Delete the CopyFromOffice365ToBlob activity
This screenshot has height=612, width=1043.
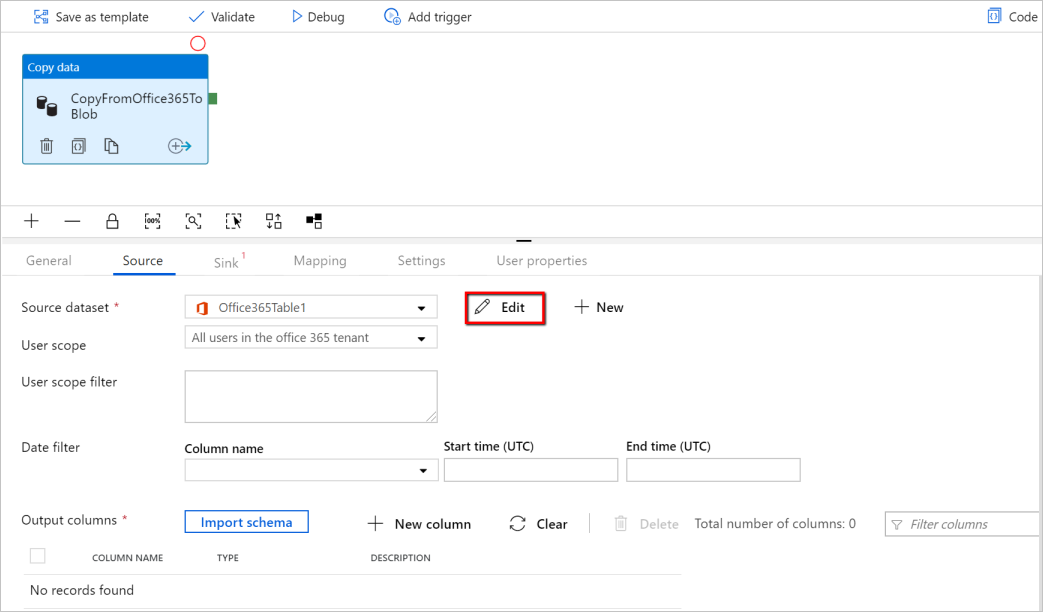[46, 145]
